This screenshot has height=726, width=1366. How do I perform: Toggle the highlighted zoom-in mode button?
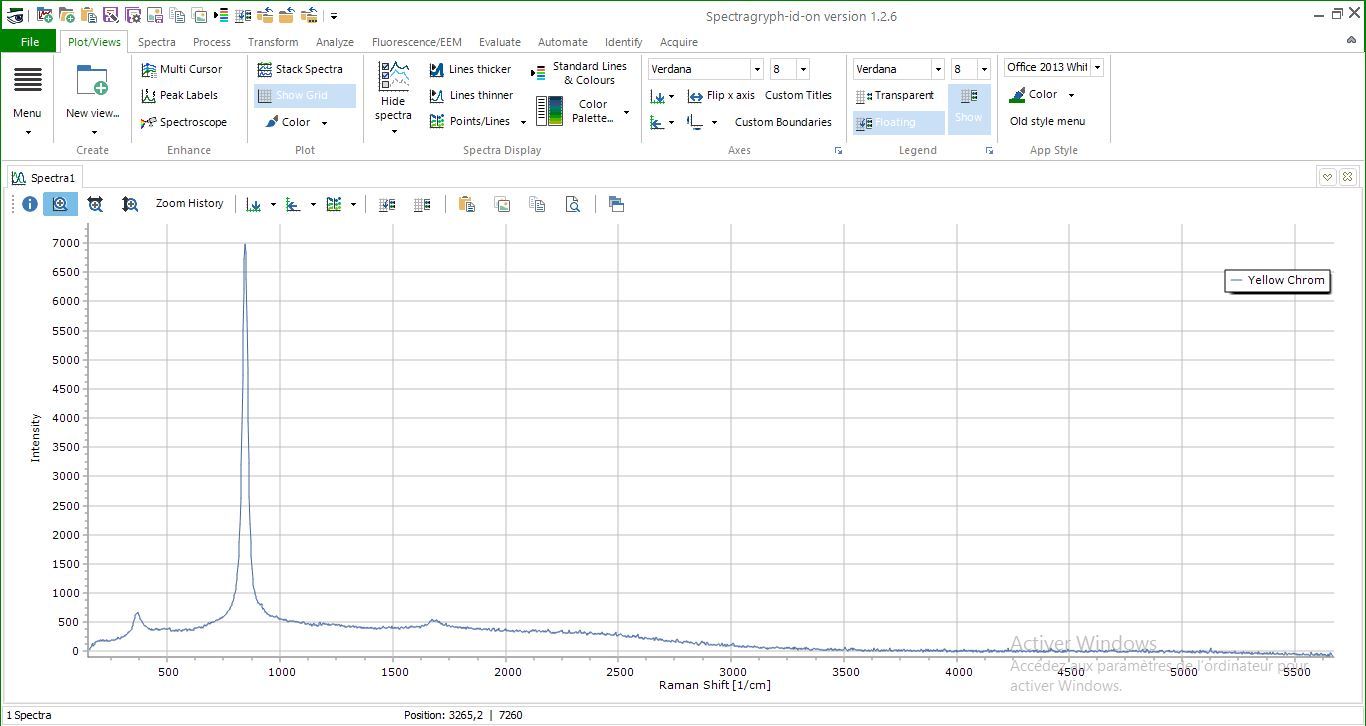pos(60,204)
